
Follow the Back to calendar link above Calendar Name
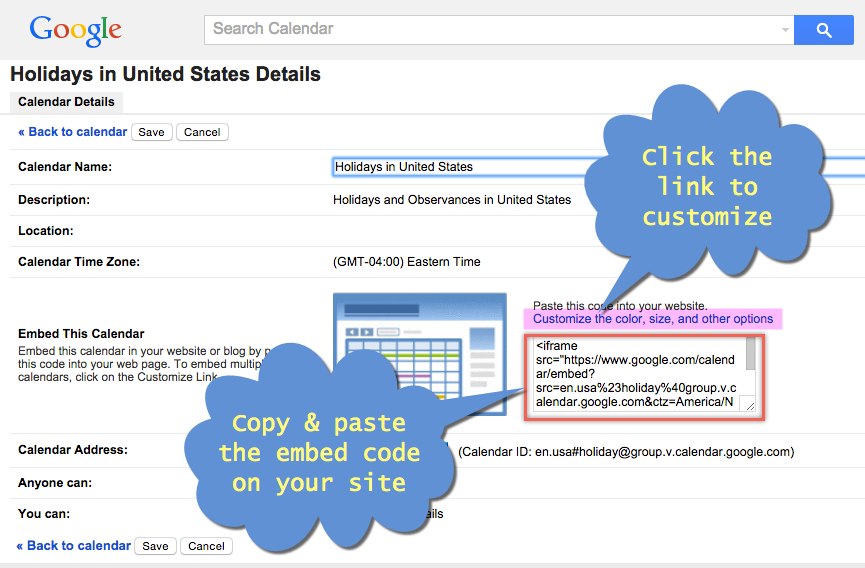pyautogui.click(x=73, y=132)
